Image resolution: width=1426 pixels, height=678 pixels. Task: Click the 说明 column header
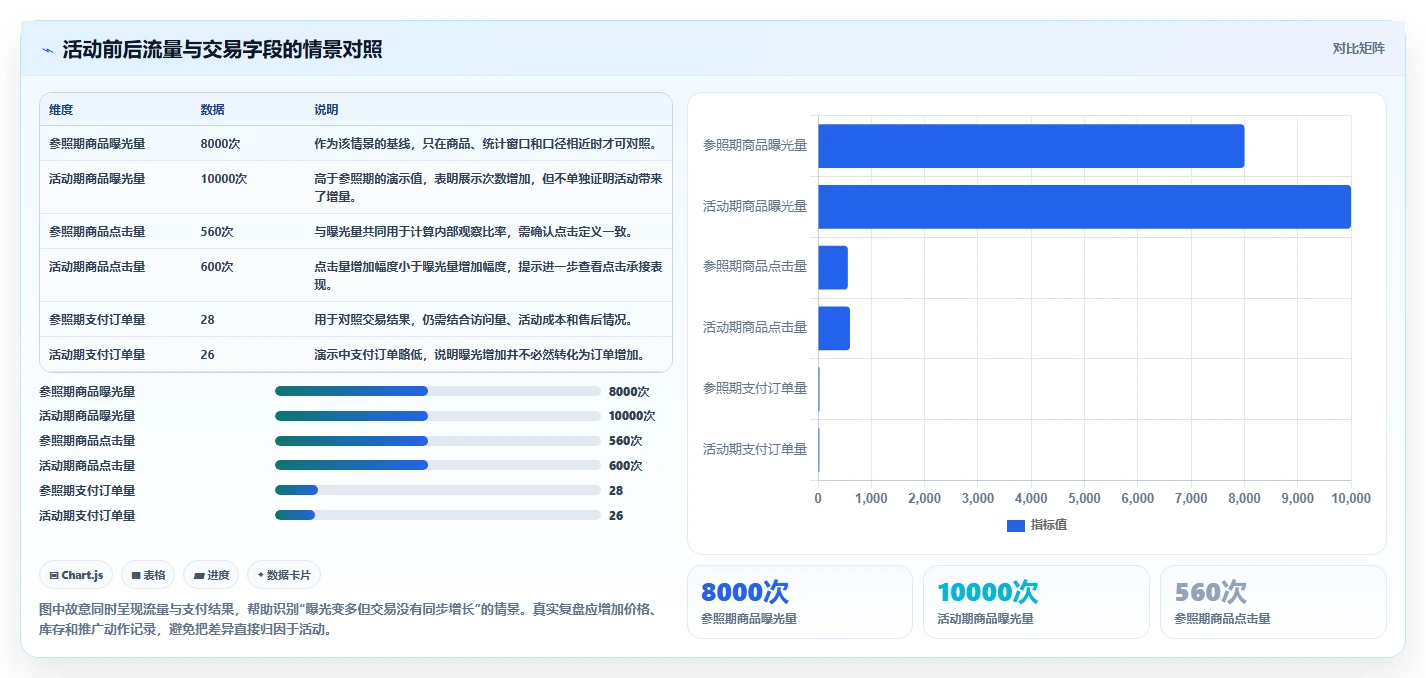(326, 110)
